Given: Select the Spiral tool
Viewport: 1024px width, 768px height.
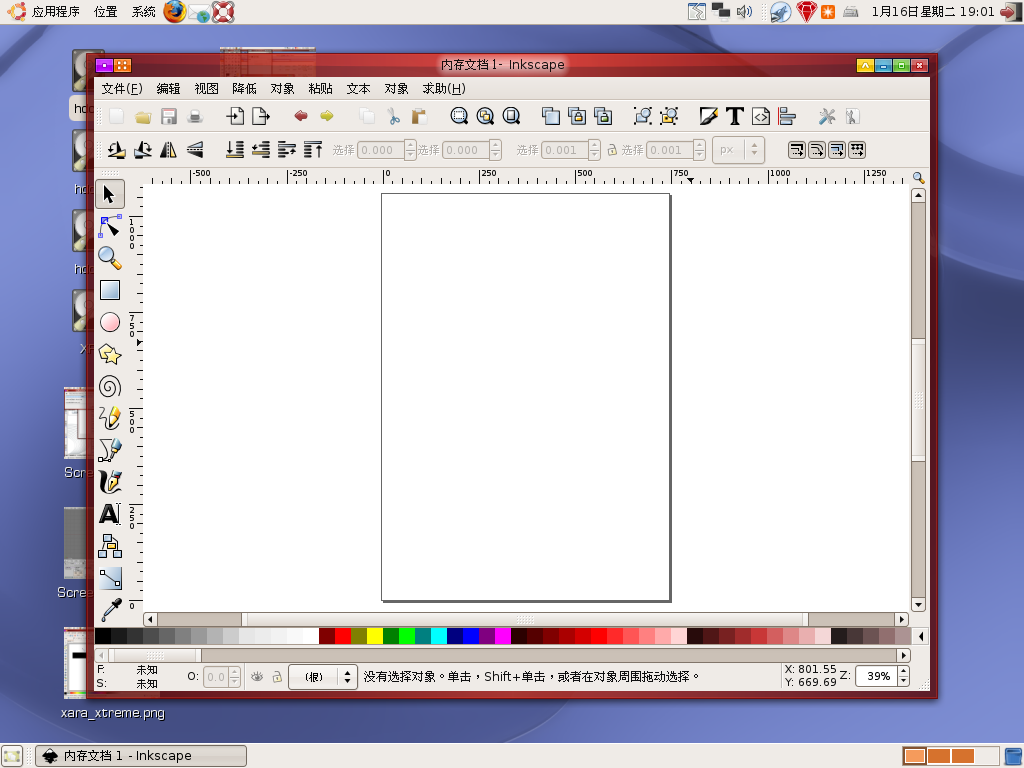Looking at the screenshot, I should pyautogui.click(x=110, y=387).
